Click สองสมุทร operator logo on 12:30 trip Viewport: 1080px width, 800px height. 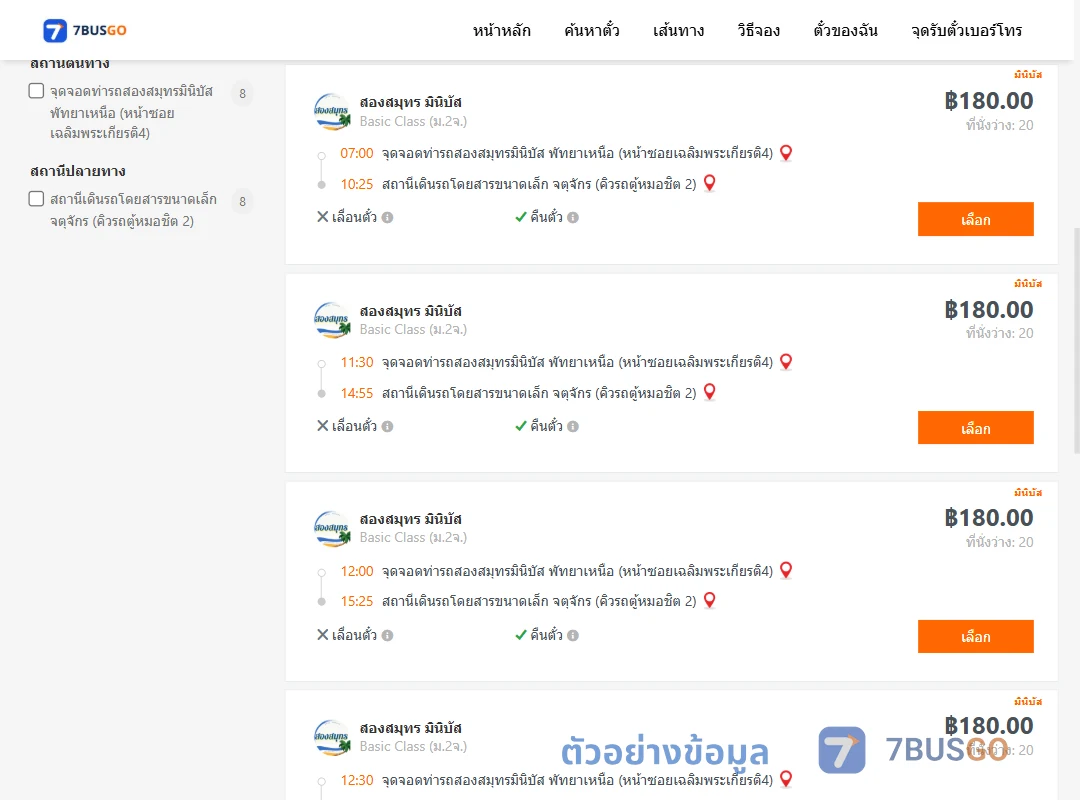tap(333, 737)
